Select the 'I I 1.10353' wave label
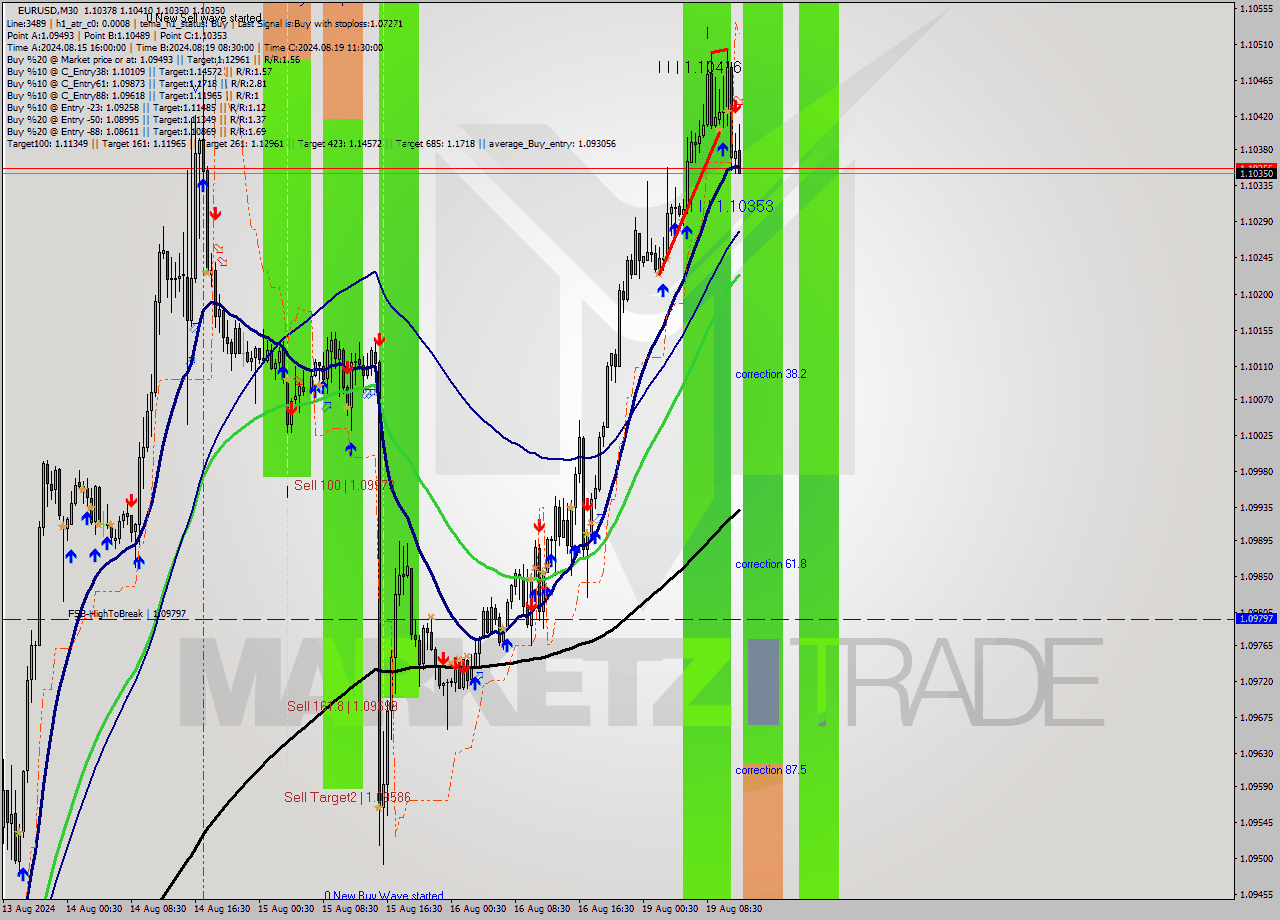The width and height of the screenshot is (1280, 920). tap(737, 206)
